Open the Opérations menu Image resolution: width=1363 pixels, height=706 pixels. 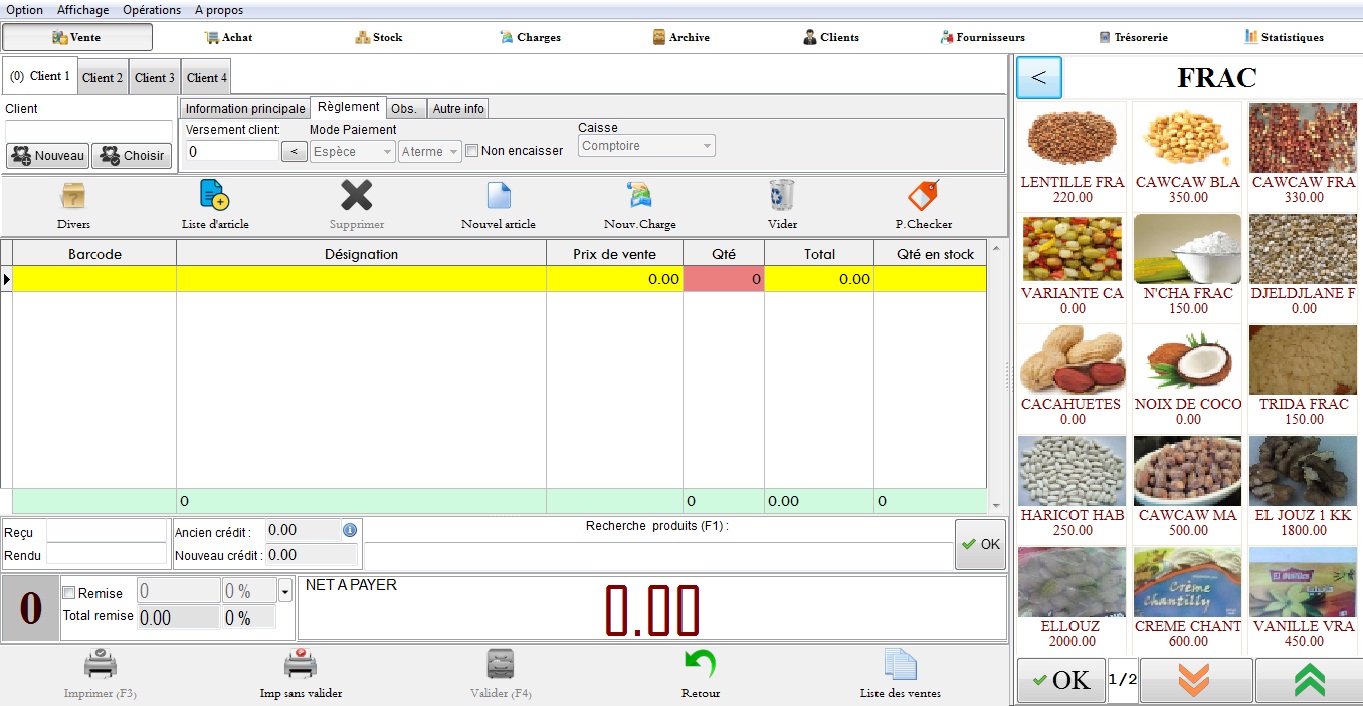pos(152,10)
